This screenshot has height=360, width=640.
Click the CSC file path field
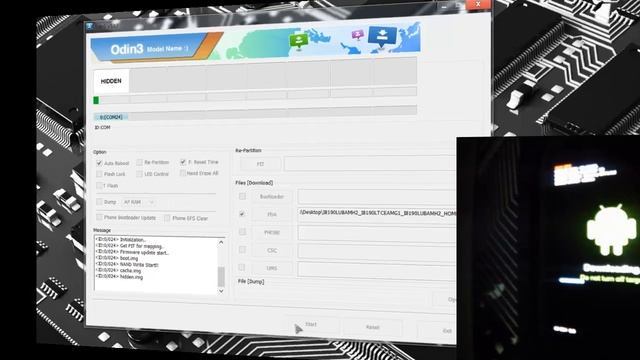(x=377, y=251)
